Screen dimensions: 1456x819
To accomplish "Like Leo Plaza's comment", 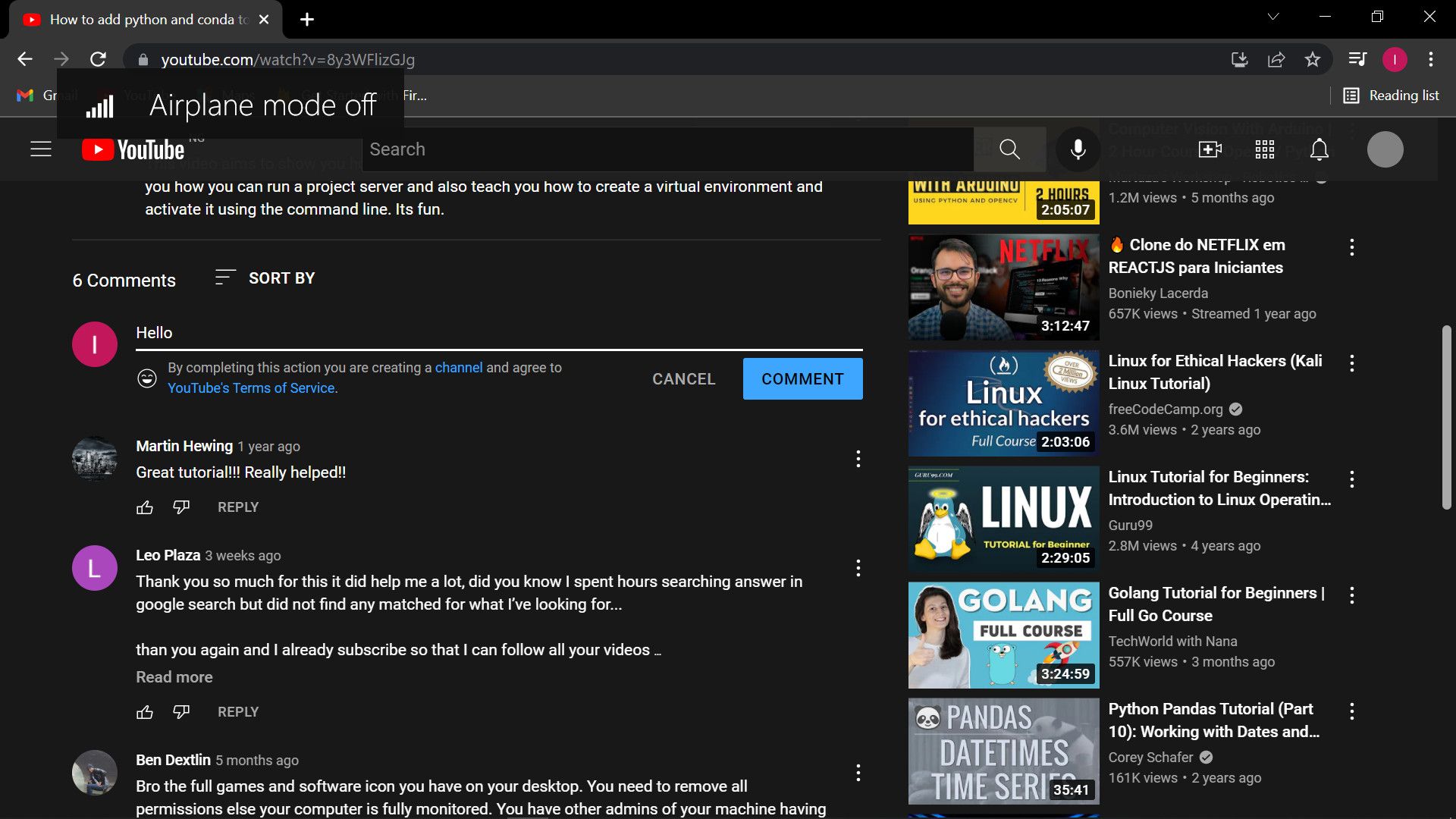I will (x=145, y=712).
